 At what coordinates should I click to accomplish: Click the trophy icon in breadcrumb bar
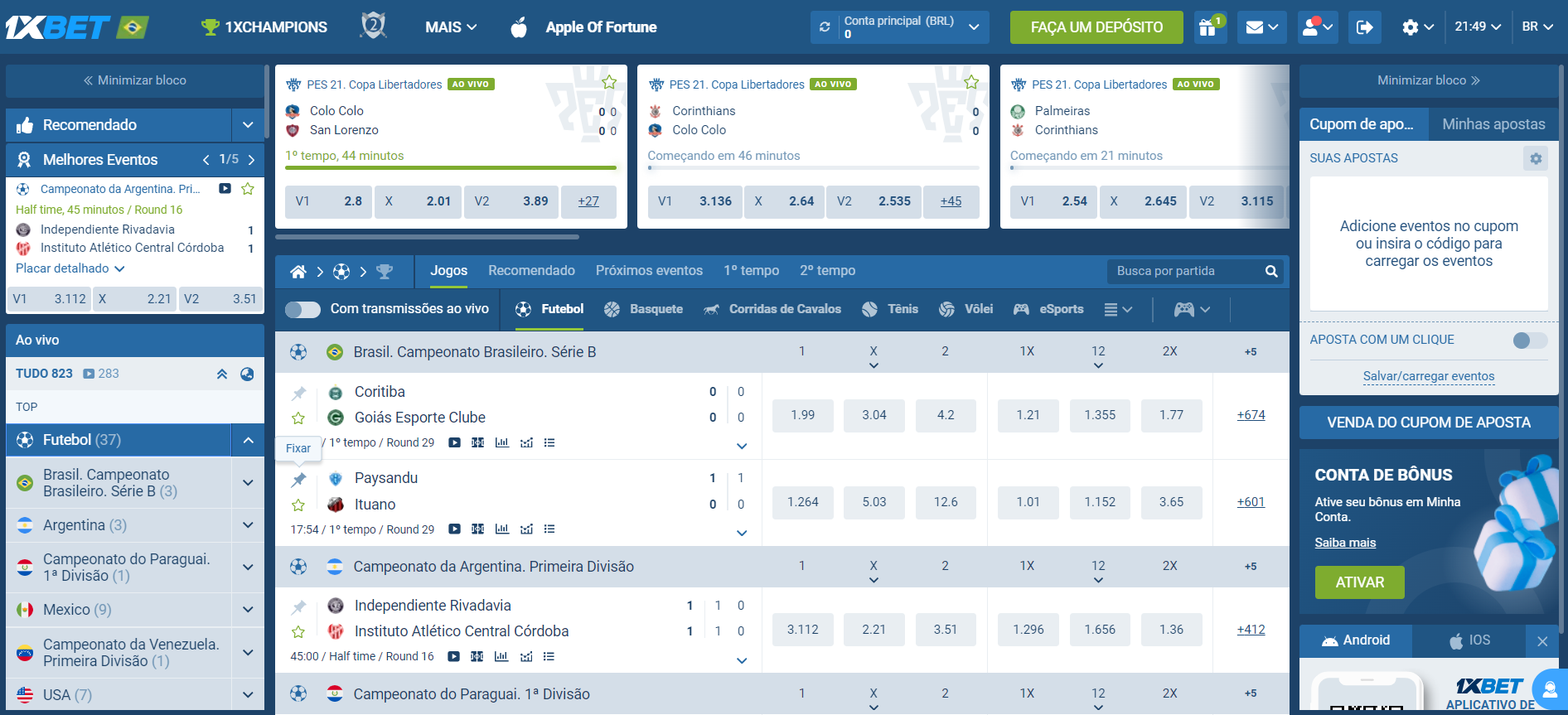[x=385, y=271]
